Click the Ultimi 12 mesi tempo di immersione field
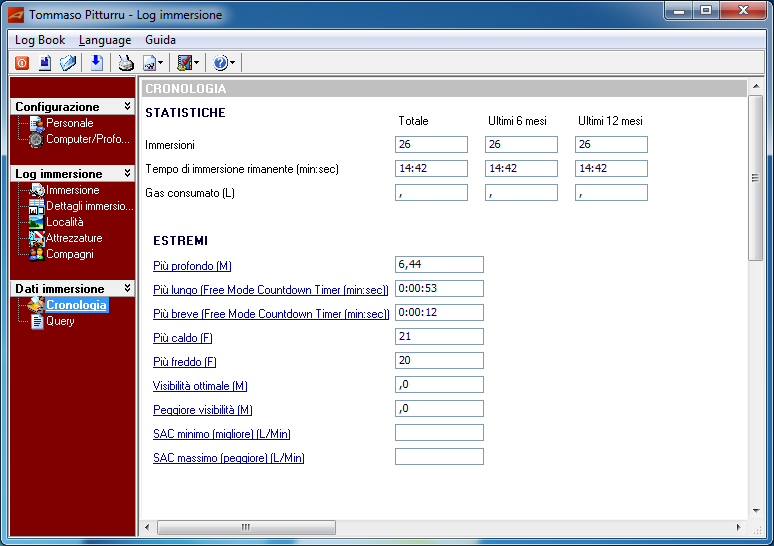774x546 pixels. click(x=611, y=168)
